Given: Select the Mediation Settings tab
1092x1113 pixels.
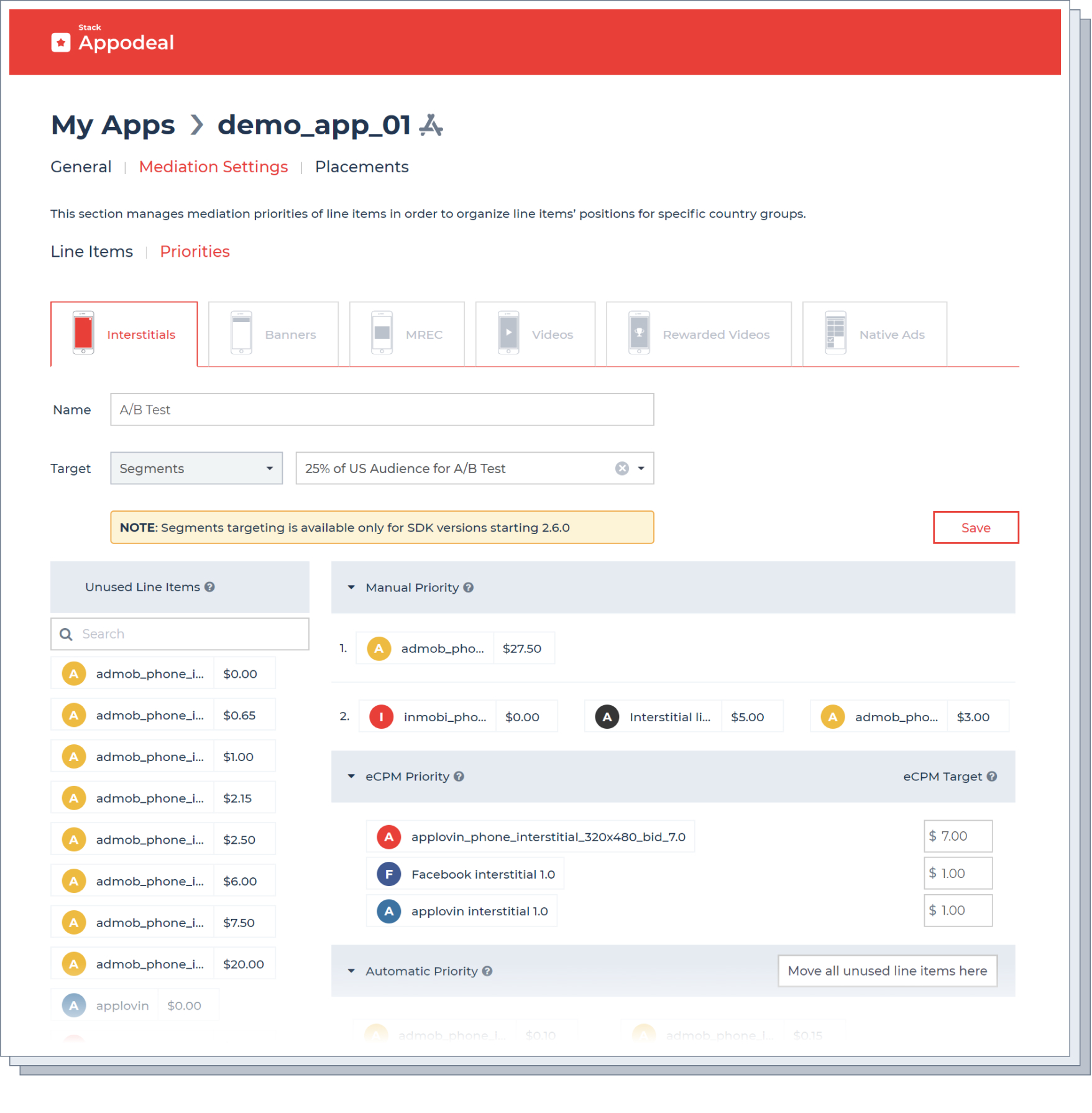Looking at the screenshot, I should click(213, 167).
